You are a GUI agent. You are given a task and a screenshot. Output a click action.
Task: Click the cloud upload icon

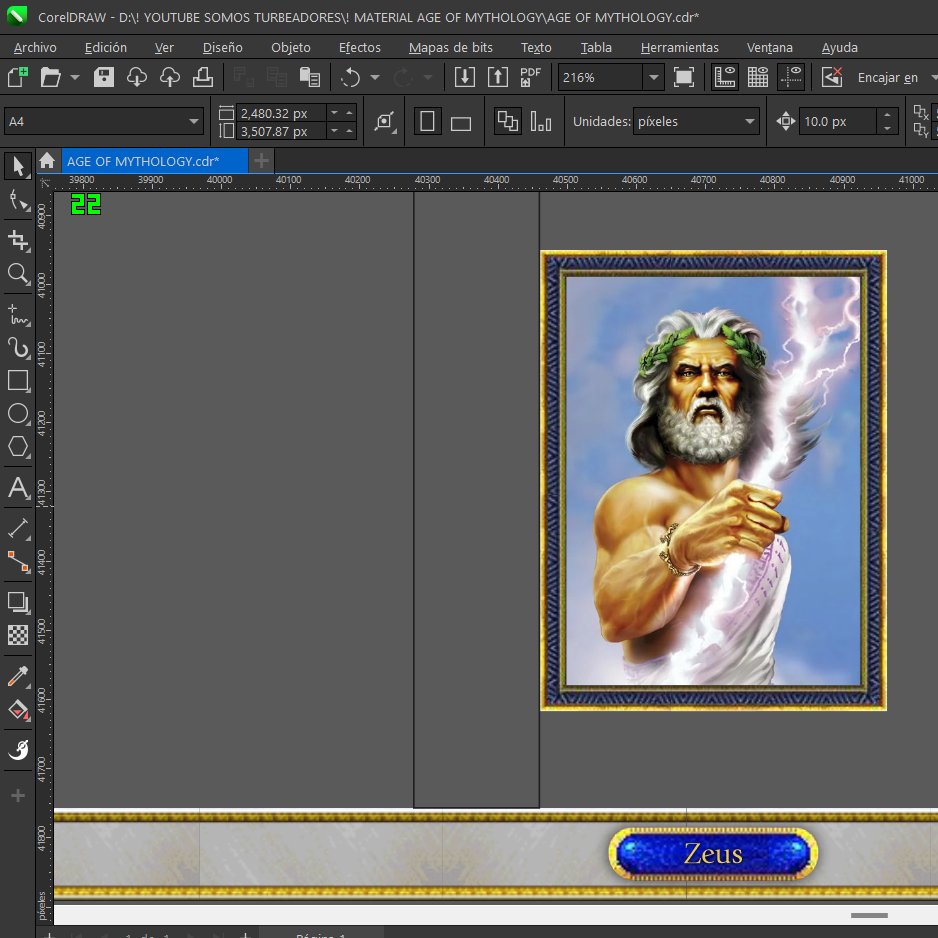point(170,77)
